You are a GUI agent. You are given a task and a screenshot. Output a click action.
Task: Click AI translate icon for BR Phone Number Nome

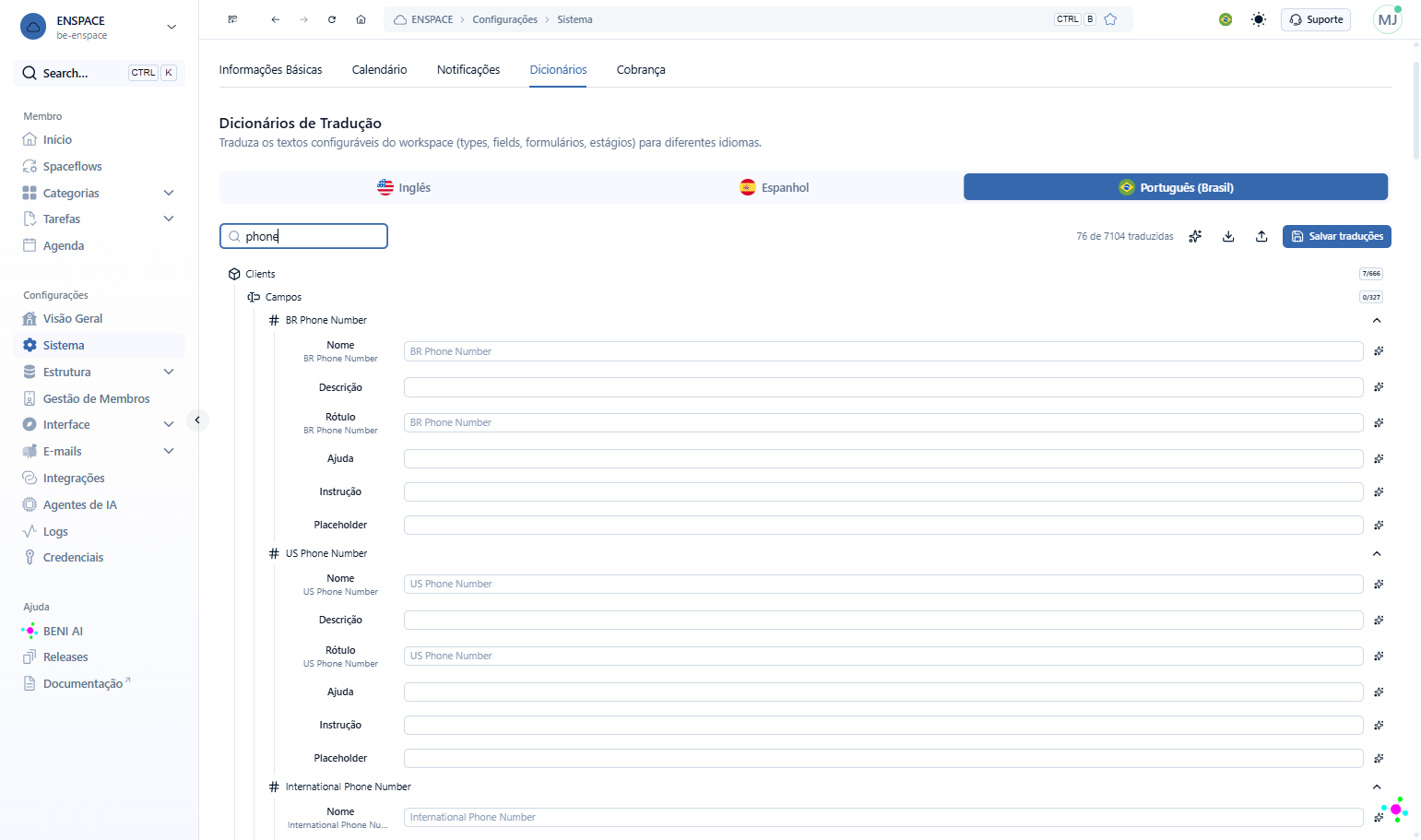click(1379, 351)
